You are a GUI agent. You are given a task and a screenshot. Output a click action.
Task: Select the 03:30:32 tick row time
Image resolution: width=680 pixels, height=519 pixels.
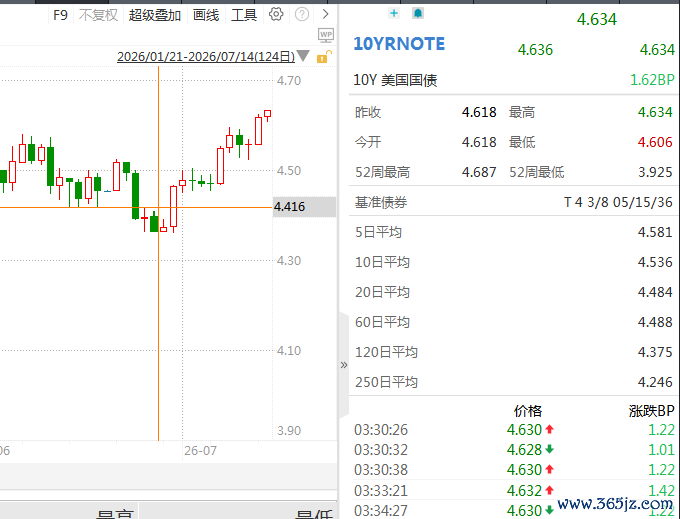381,450
